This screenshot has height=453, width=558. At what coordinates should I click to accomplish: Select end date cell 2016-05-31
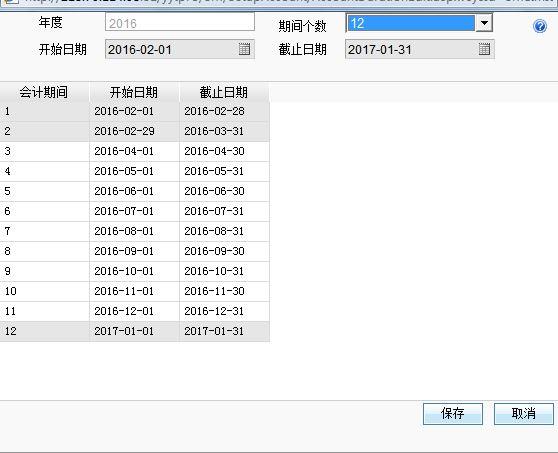(x=224, y=171)
